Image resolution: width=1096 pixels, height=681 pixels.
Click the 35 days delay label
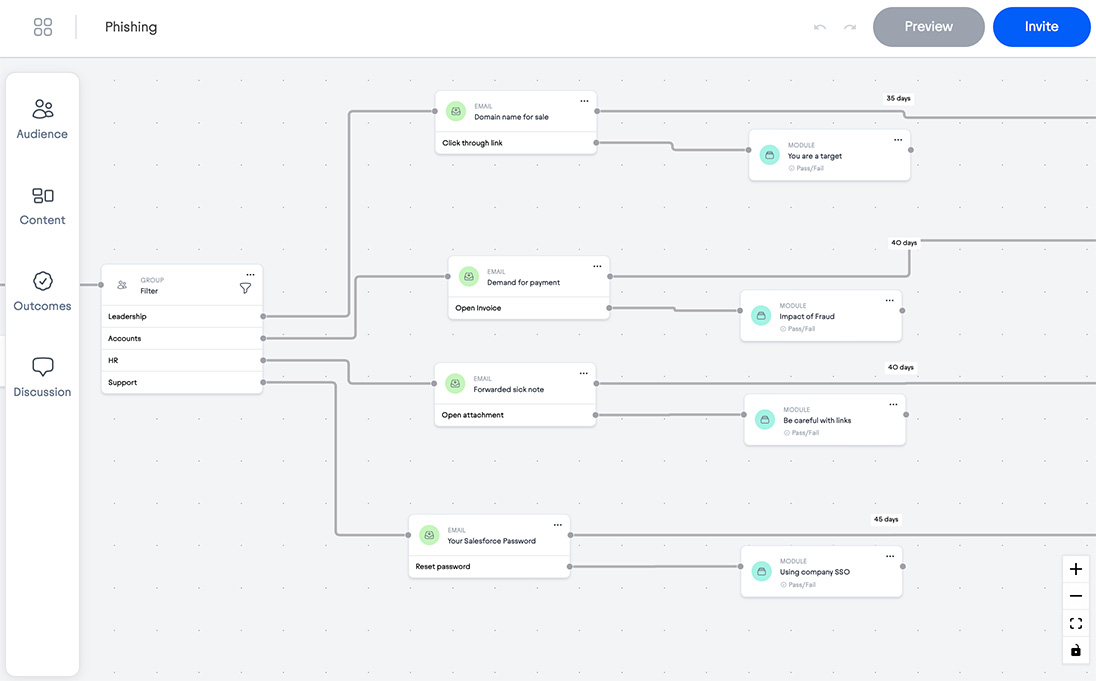tap(898, 99)
